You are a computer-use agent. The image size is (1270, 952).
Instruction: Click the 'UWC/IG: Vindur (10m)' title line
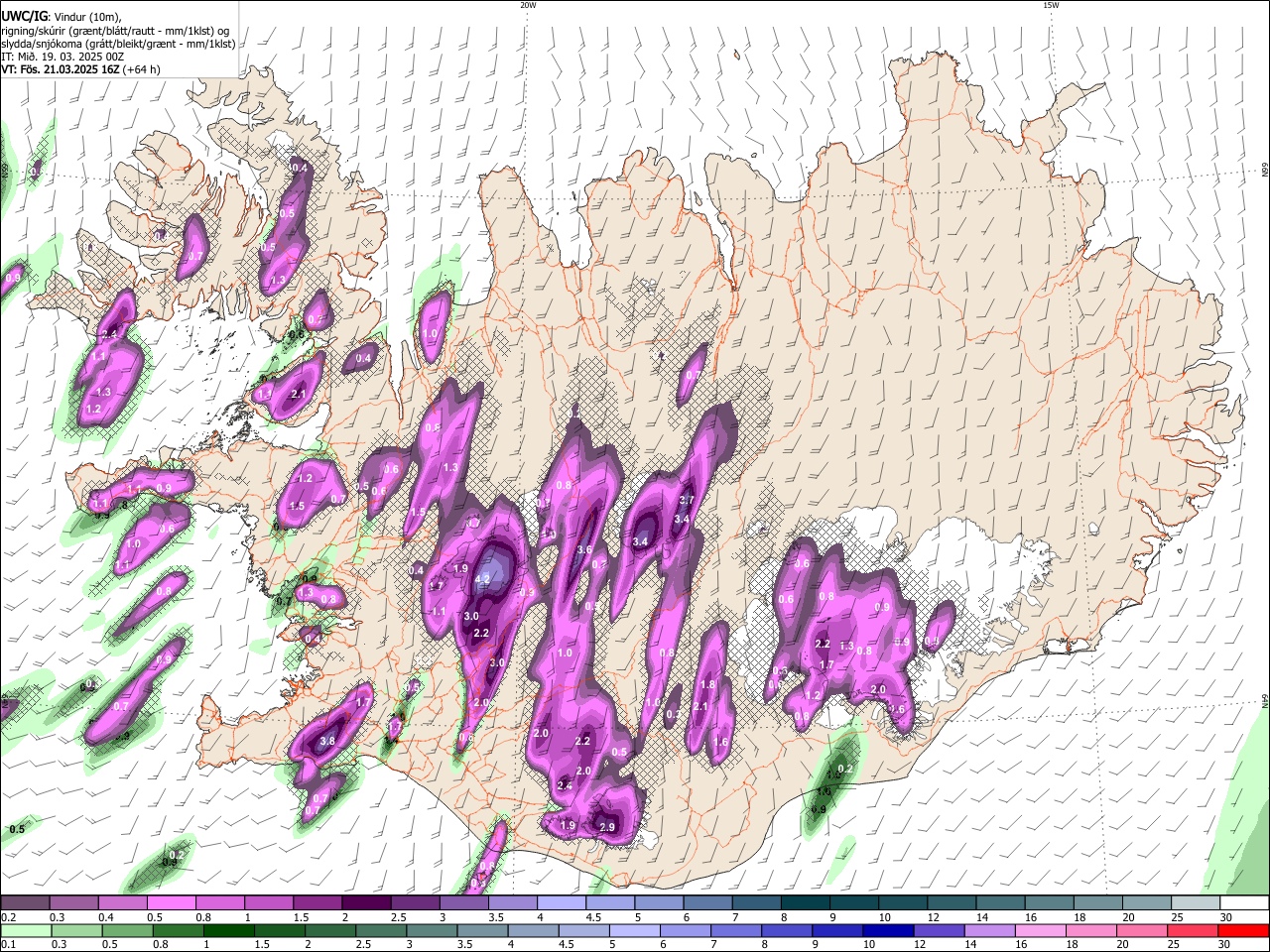60,16
